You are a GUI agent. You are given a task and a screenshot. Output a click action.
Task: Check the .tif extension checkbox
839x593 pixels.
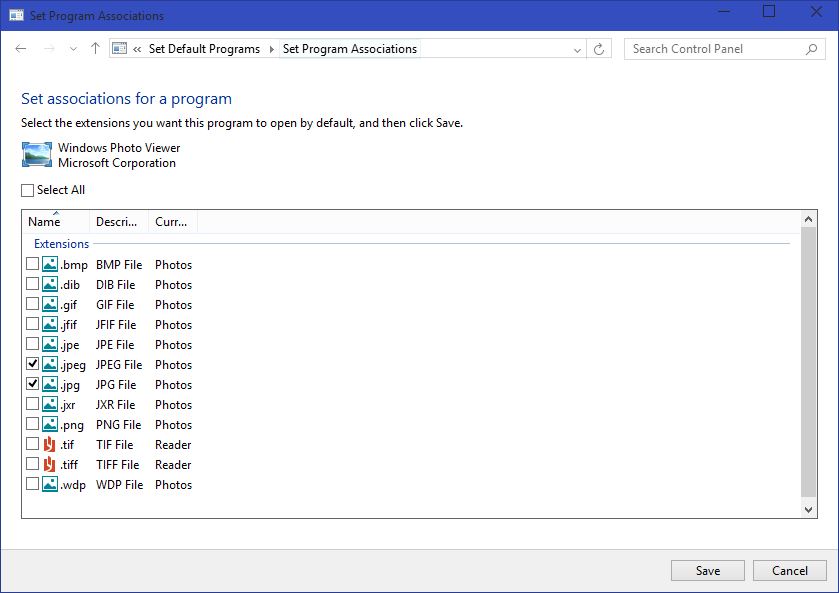pyautogui.click(x=33, y=444)
